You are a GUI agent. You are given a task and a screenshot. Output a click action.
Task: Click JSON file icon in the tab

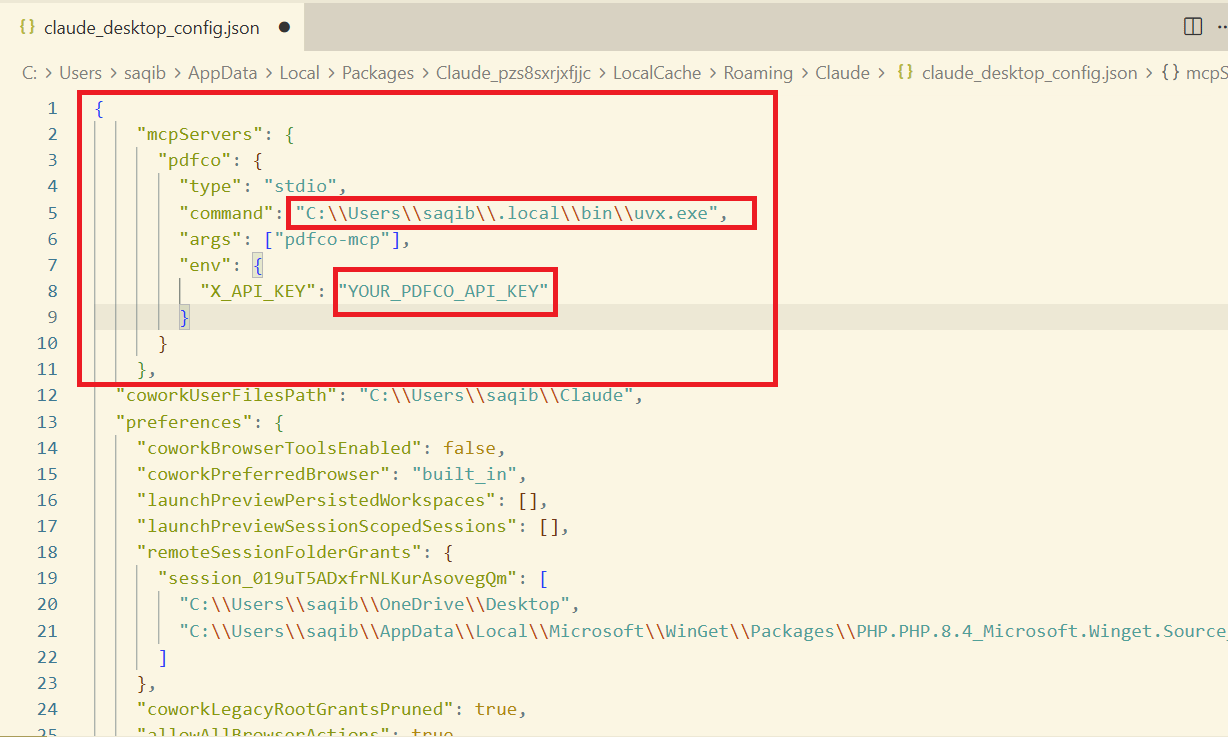pos(28,28)
